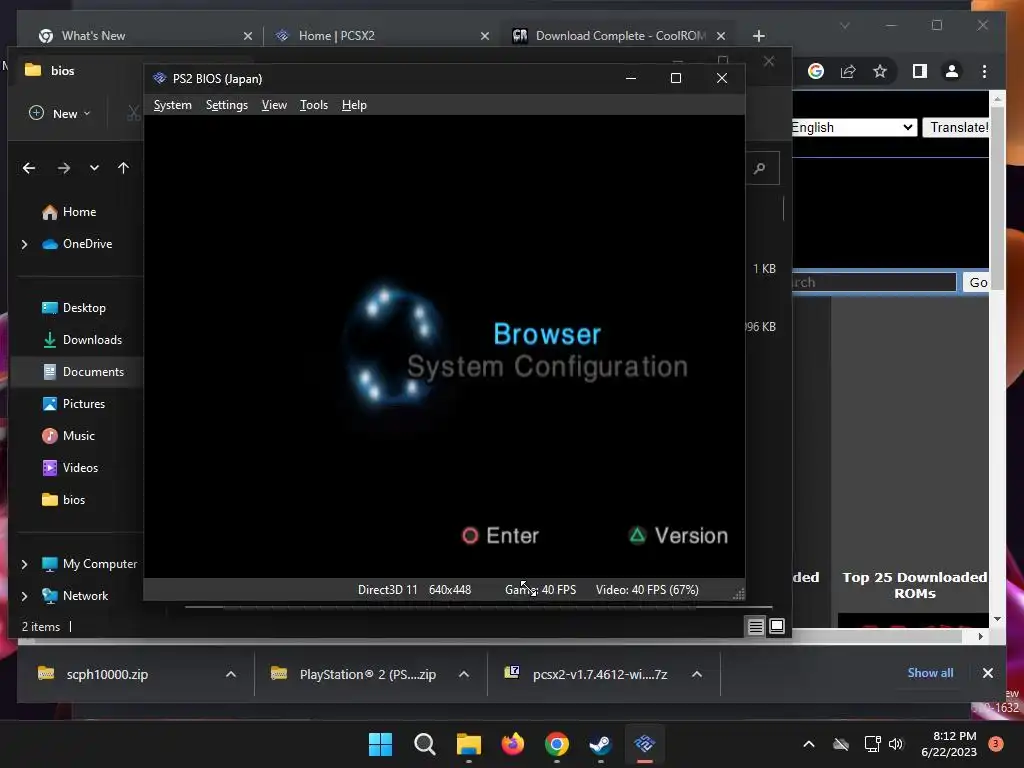Image resolution: width=1024 pixels, height=768 pixels.
Task: Click the CoolROM search input field
Action: [x=874, y=282]
